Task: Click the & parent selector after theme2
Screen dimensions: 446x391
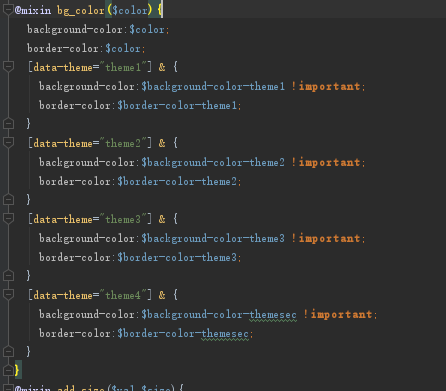Action: click(162, 144)
